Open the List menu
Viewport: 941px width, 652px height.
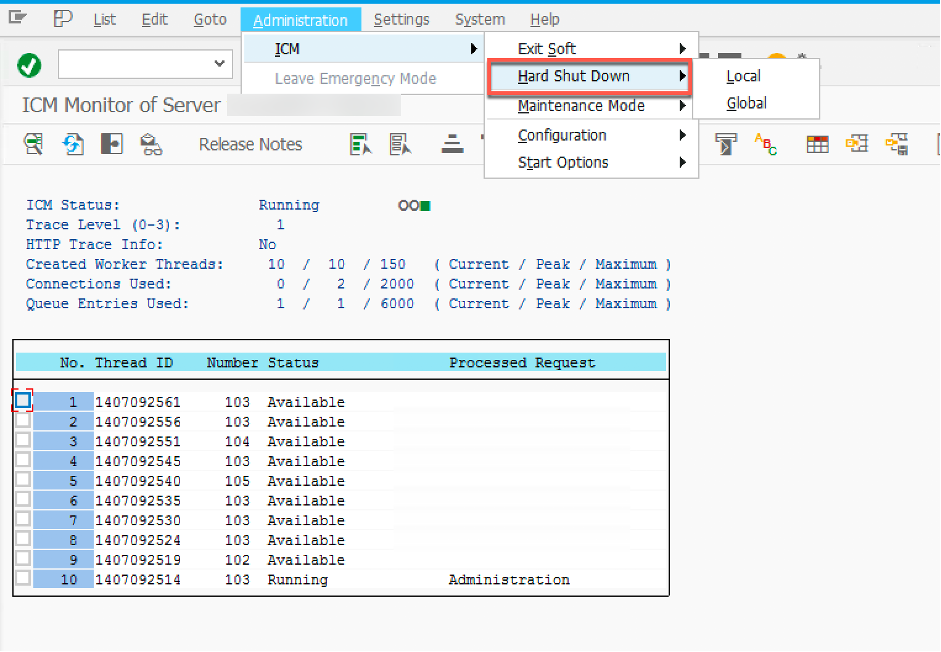[104, 20]
